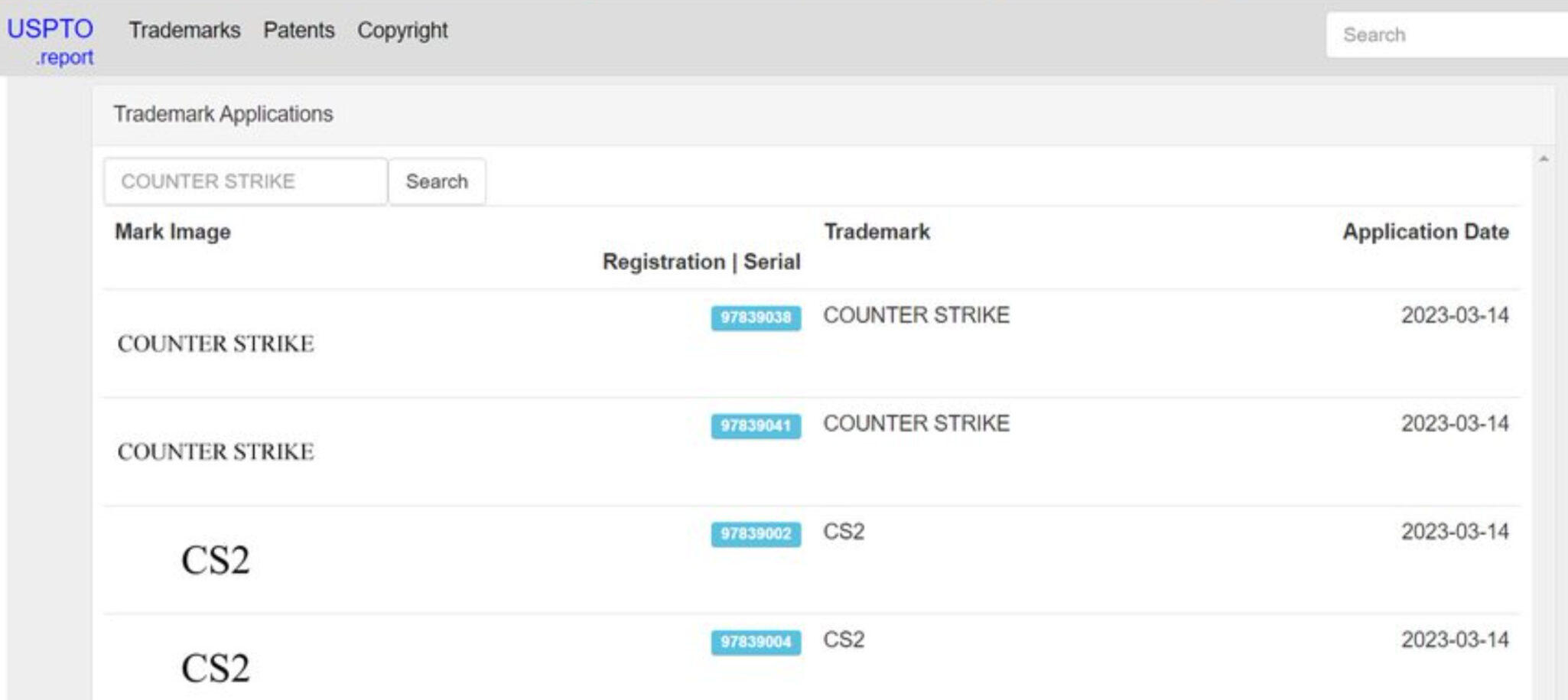
Task: Open serial number badge 97839002
Action: tap(756, 534)
